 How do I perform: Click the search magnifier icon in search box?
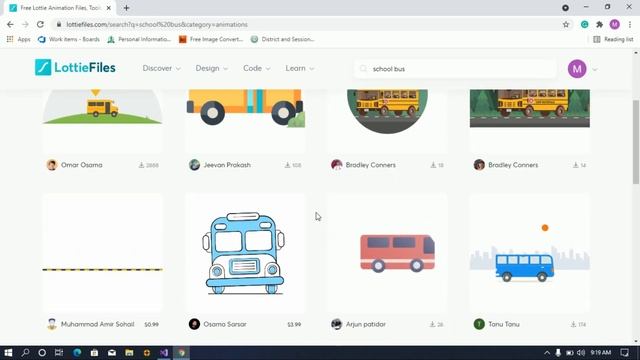point(363,69)
